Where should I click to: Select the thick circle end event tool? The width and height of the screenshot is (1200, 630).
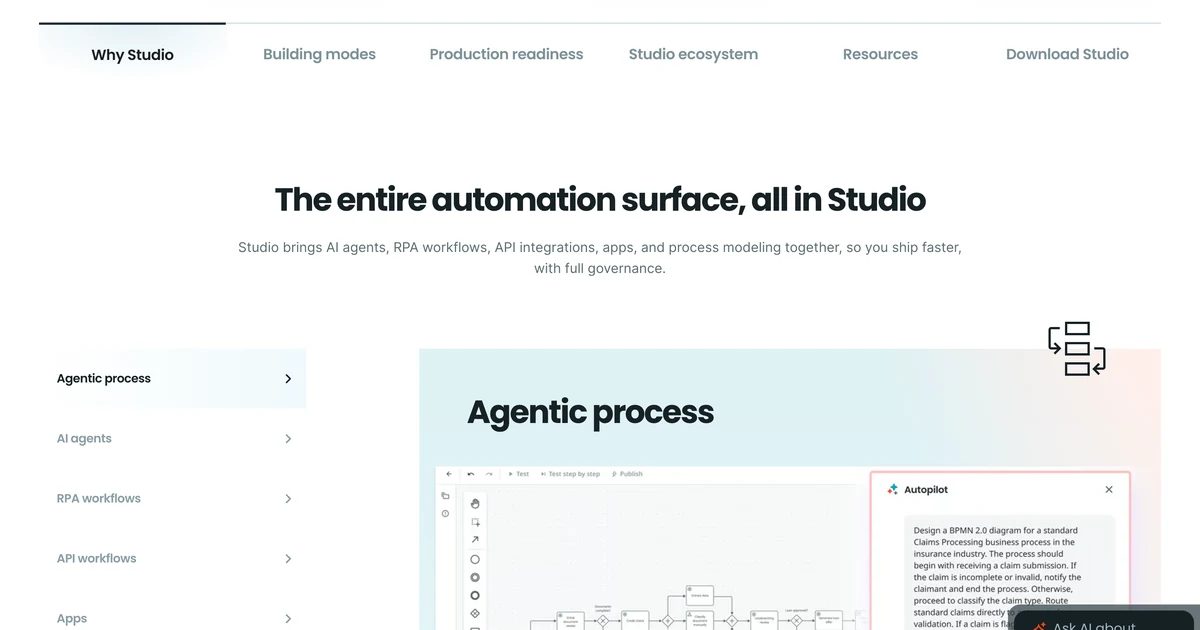pos(475,595)
